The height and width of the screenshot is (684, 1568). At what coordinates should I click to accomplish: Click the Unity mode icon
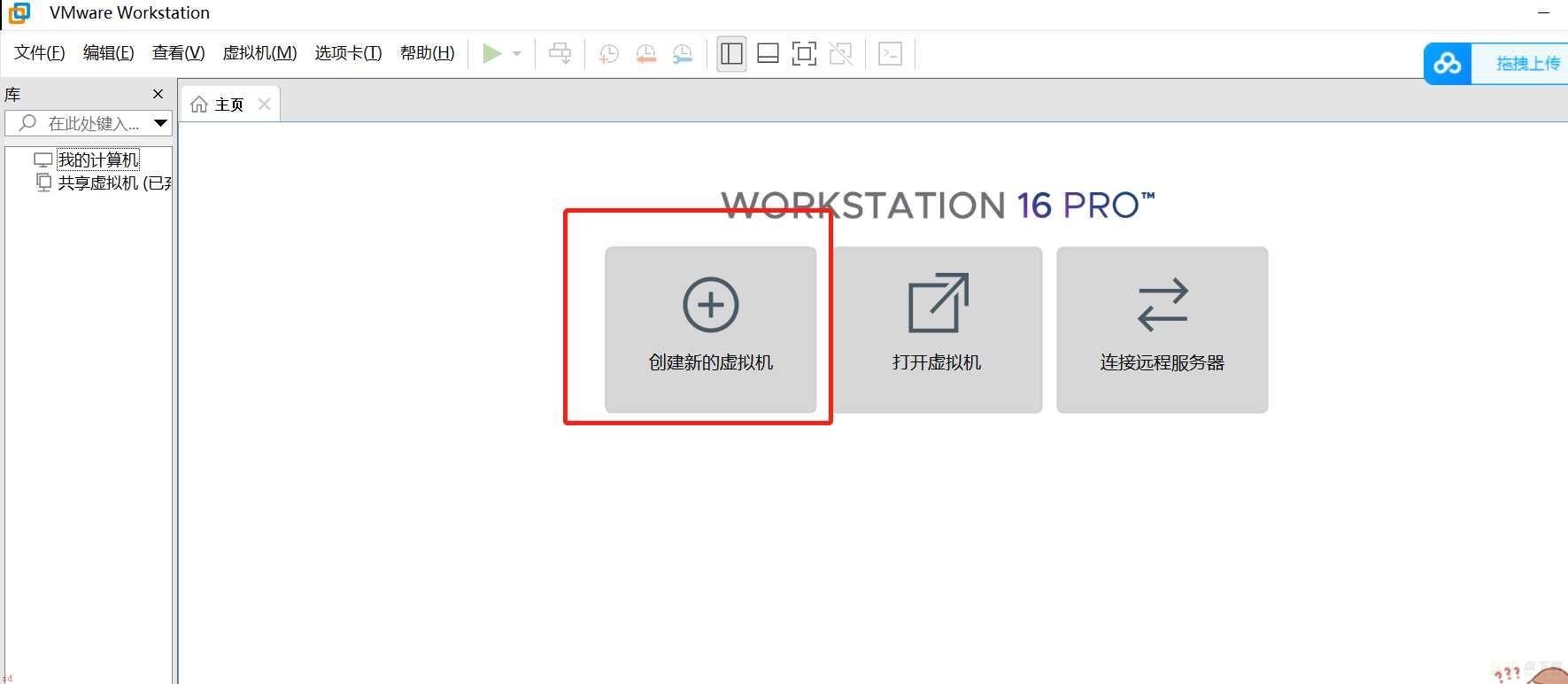click(841, 54)
